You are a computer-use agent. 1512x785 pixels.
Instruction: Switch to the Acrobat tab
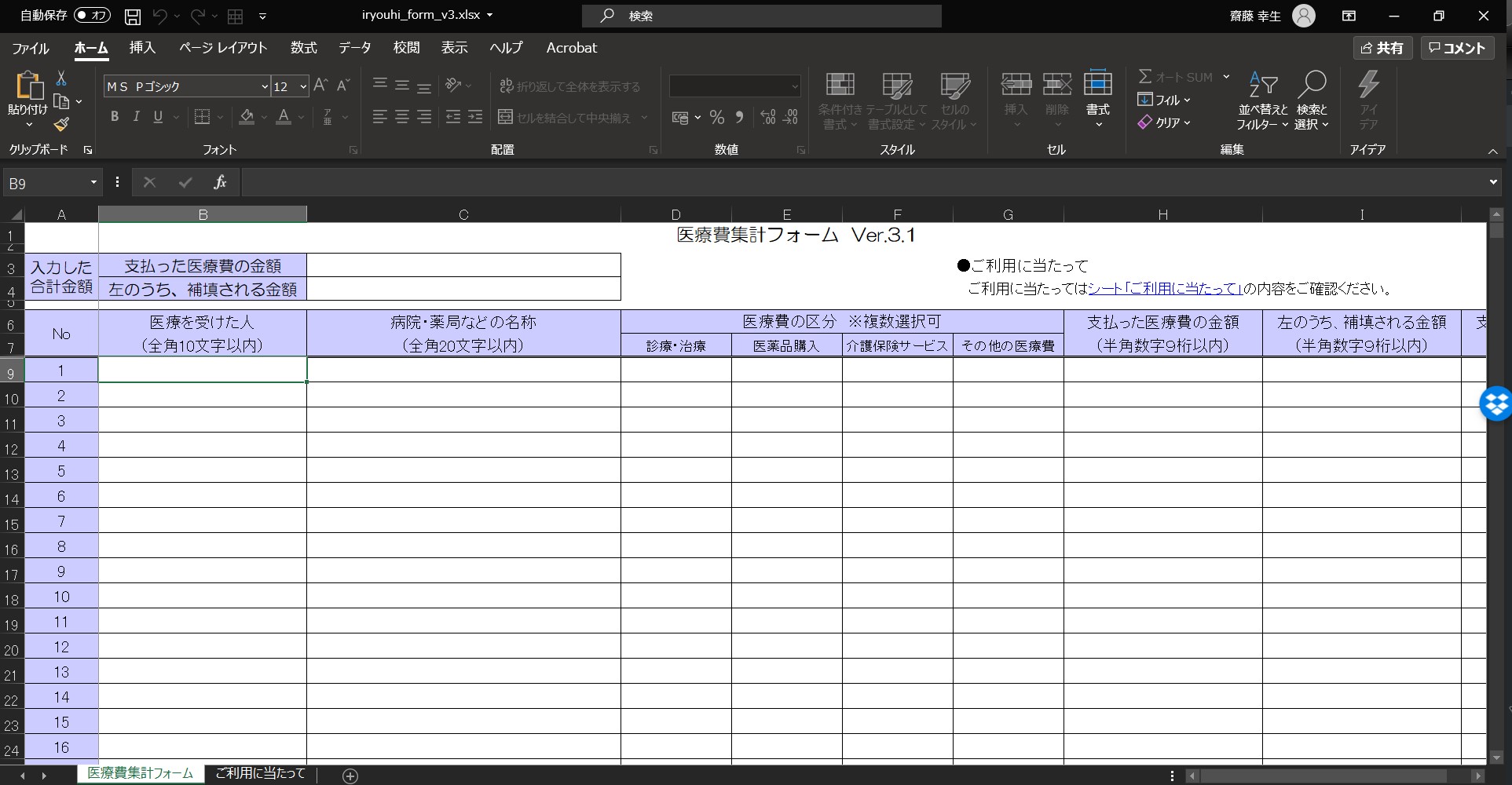[x=572, y=48]
